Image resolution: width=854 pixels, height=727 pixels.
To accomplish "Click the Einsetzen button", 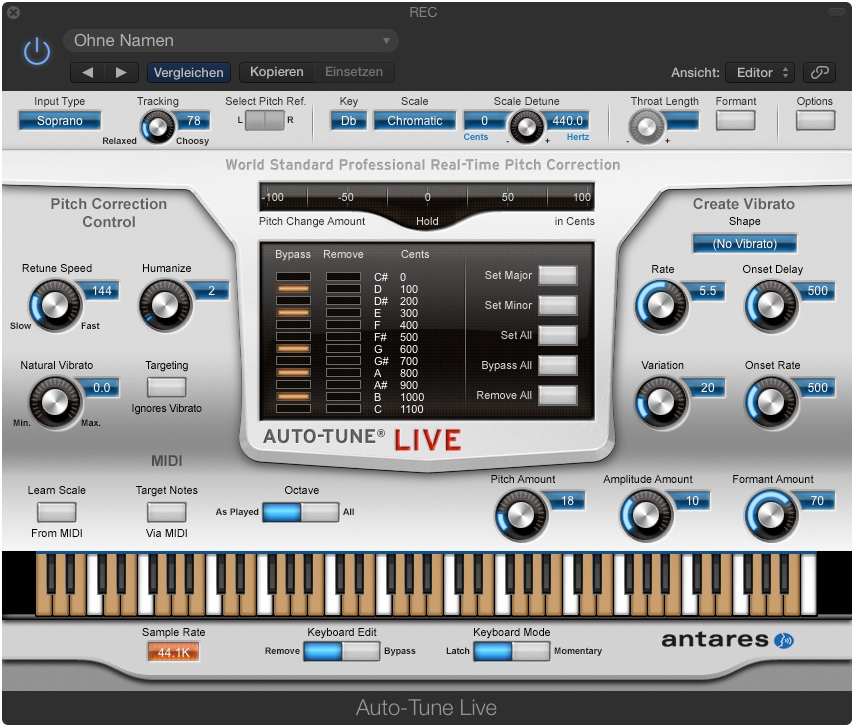I will 354,72.
